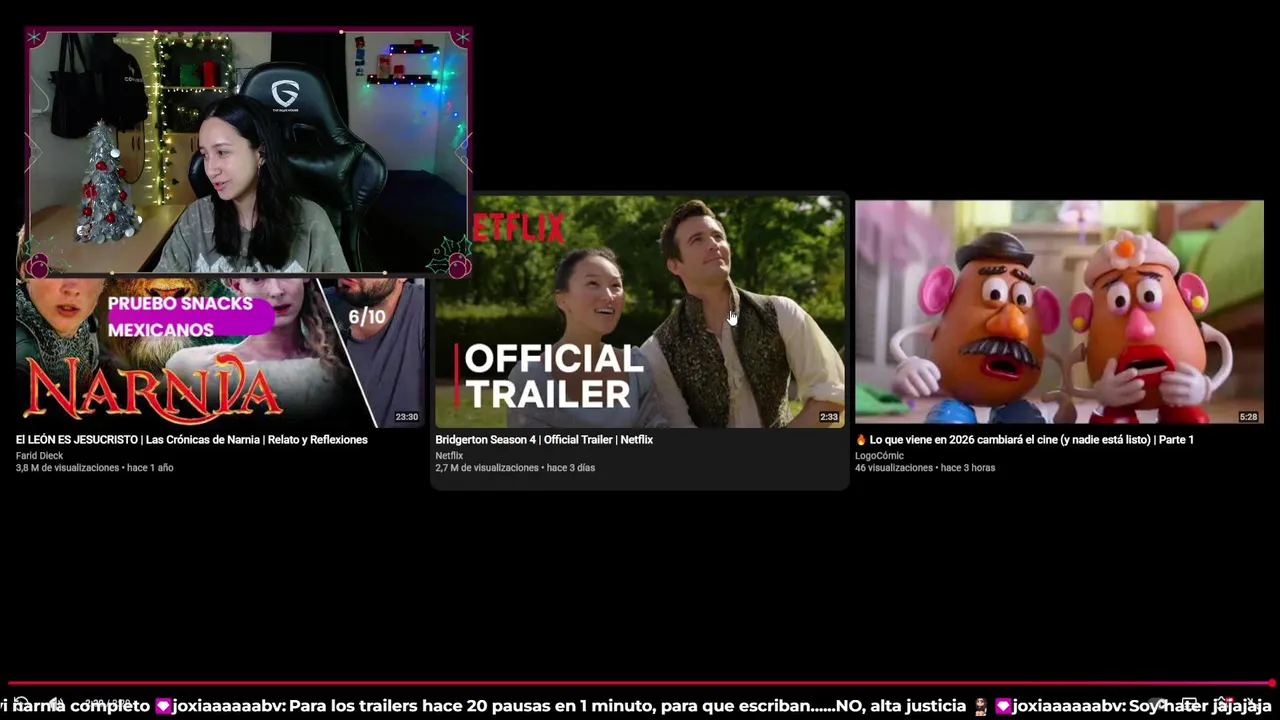Screen dimensions: 1280x720
Task: Click the 5:28 duration badge
Action: 1248,417
